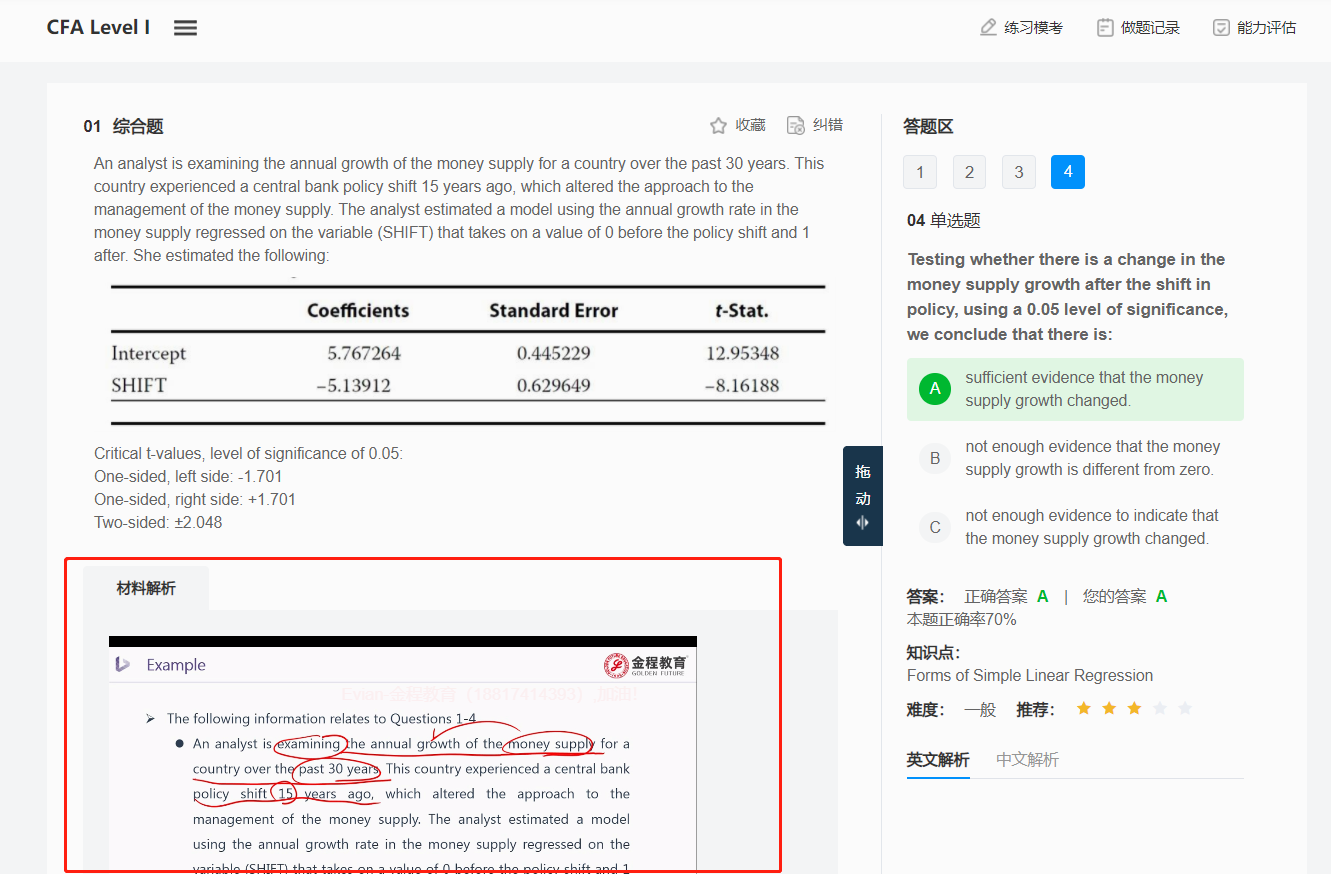
Task: Click the 金程教育 logo in the slide
Action: coord(645,665)
